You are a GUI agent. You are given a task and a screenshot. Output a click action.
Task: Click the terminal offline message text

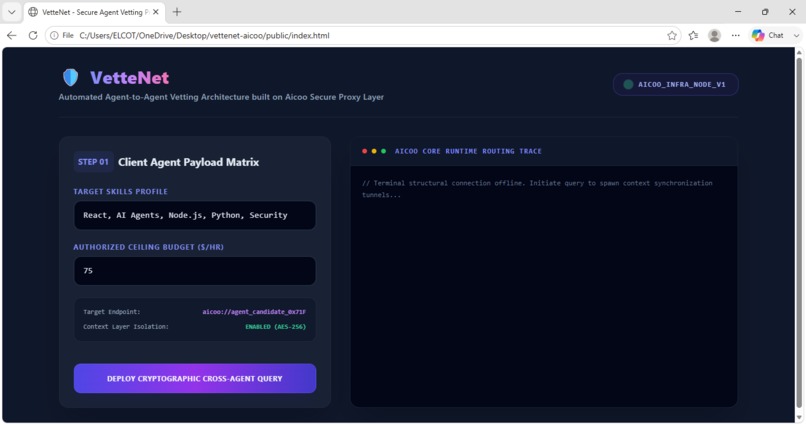[x=537, y=189]
